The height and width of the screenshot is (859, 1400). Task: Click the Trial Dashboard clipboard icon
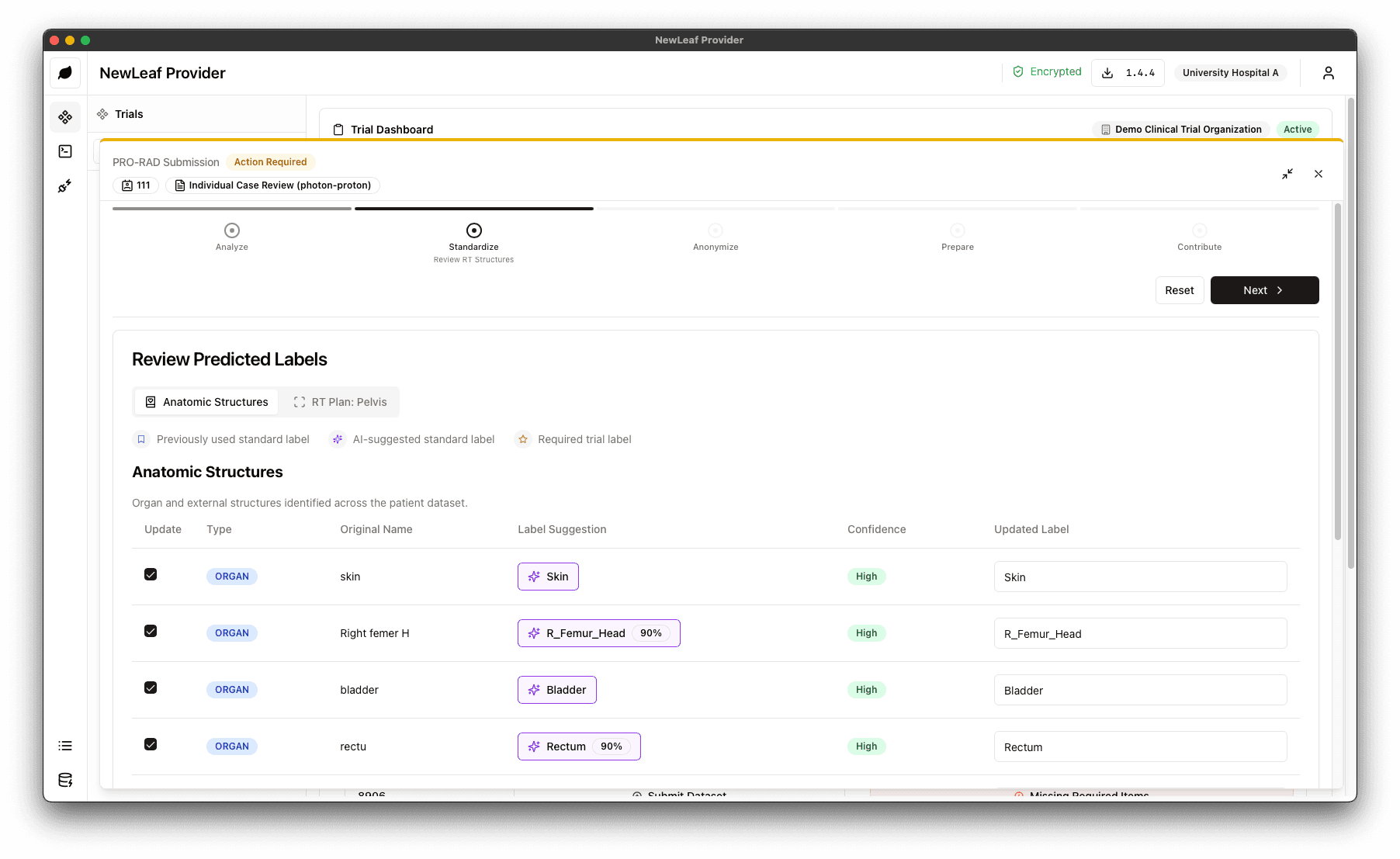pyautogui.click(x=338, y=130)
